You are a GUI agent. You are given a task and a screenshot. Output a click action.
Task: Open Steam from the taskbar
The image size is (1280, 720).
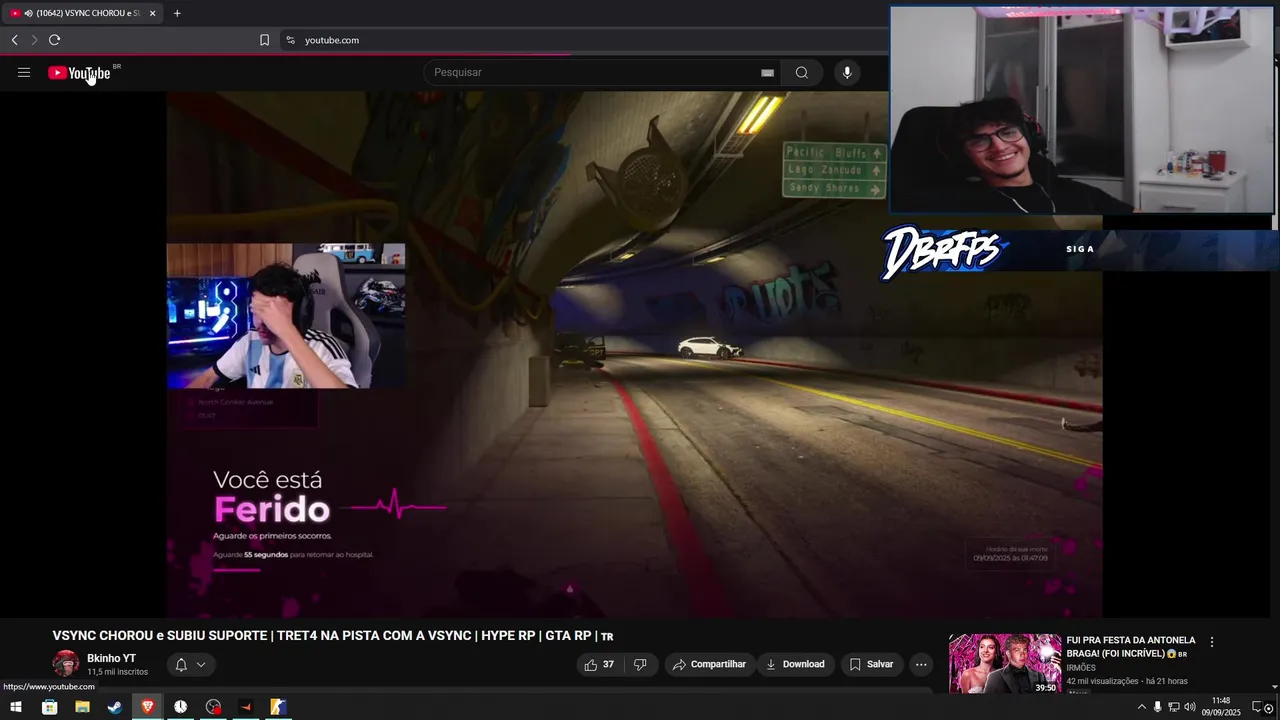coord(115,707)
